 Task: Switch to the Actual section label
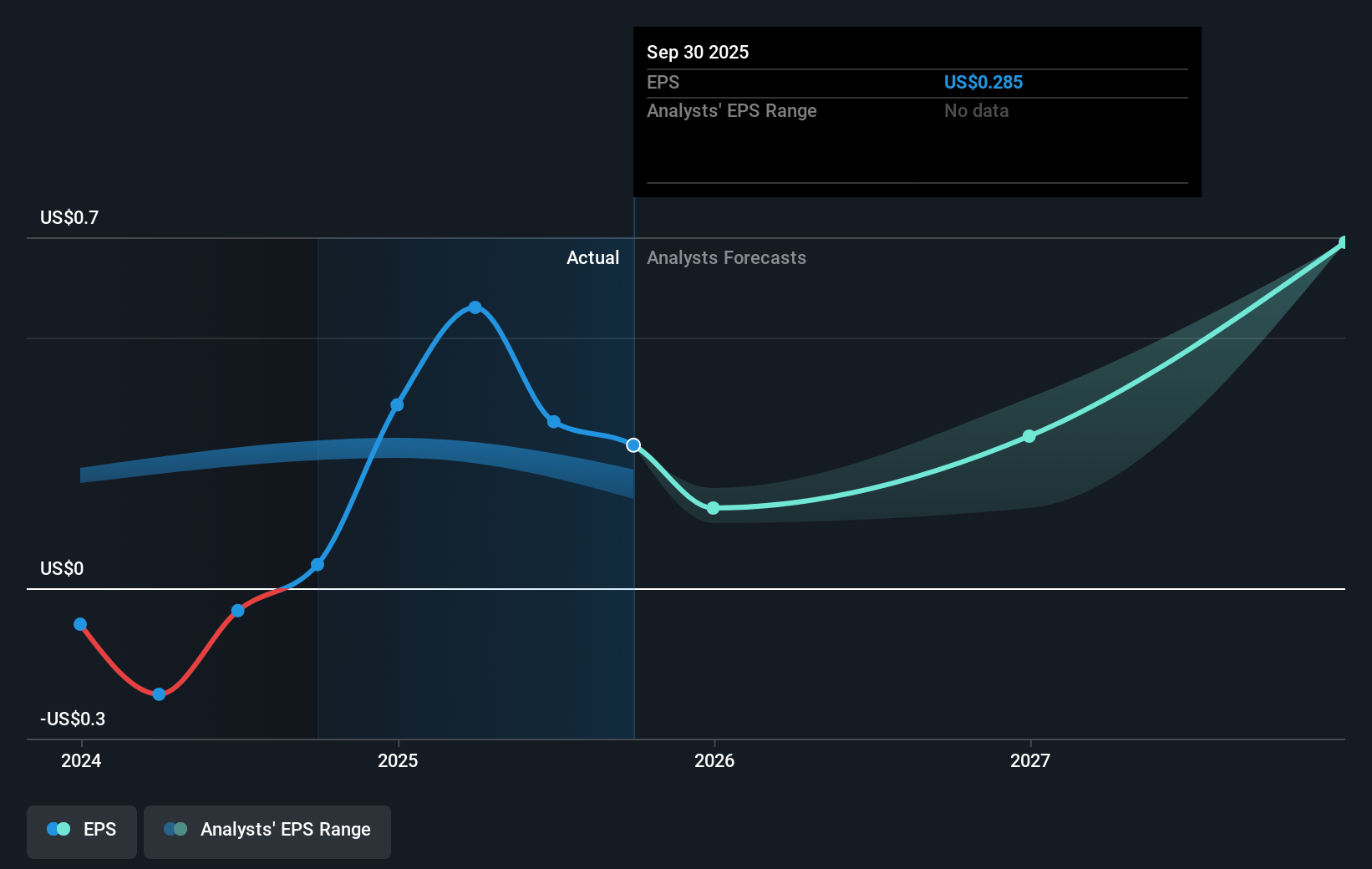[593, 257]
